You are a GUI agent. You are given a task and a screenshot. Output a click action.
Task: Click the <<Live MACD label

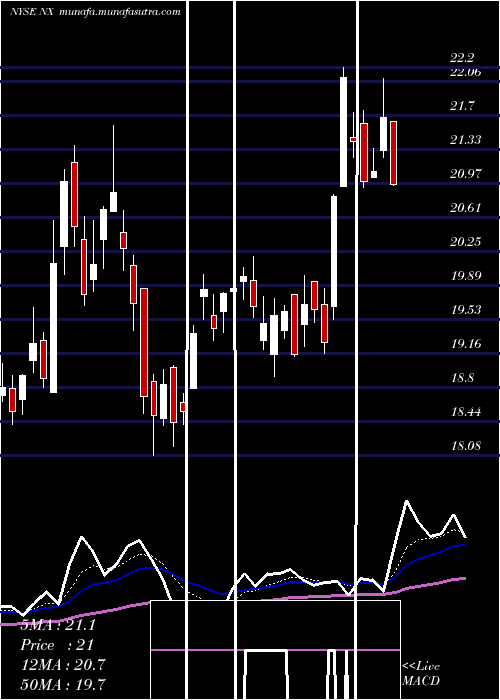click(421, 673)
